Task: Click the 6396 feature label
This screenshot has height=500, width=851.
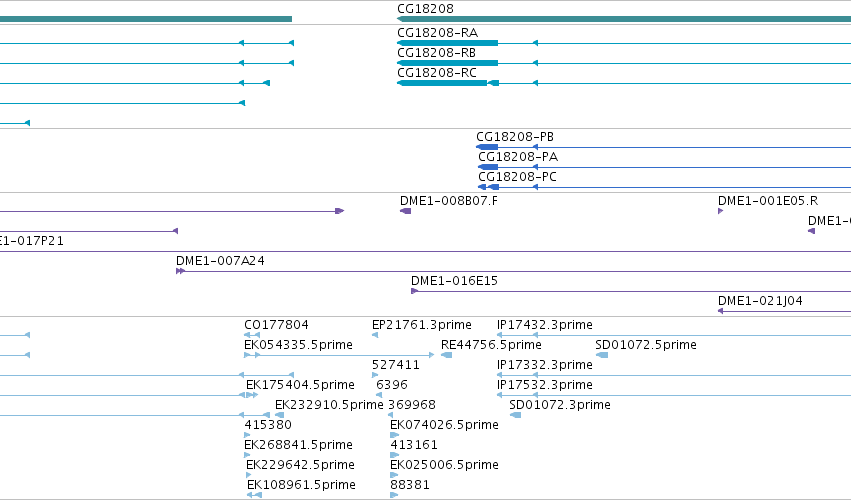Action: coord(392,385)
